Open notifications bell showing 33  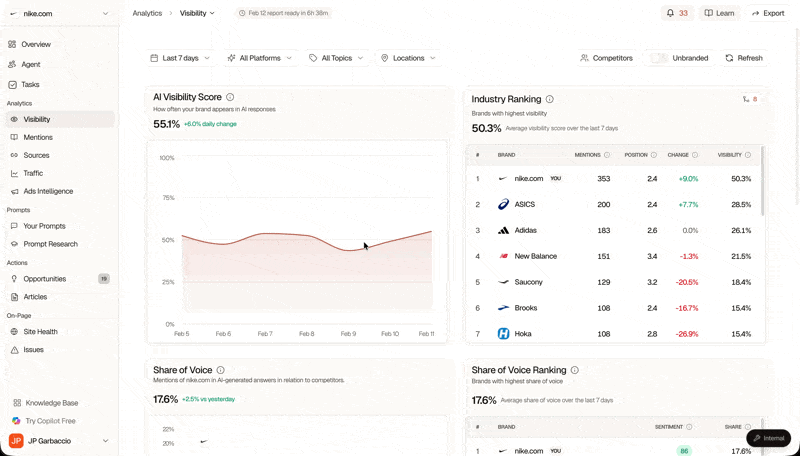click(x=677, y=13)
